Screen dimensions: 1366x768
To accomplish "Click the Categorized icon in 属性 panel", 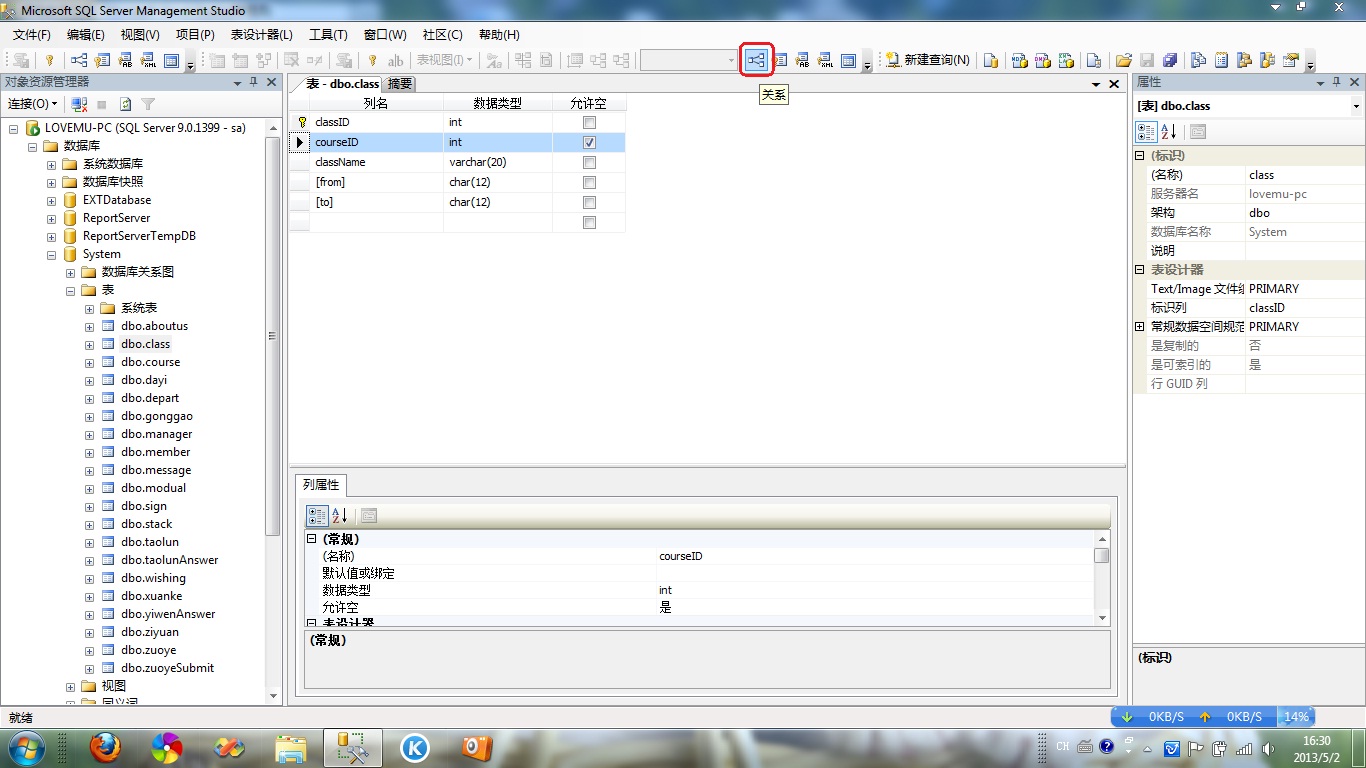I will click(x=1147, y=131).
